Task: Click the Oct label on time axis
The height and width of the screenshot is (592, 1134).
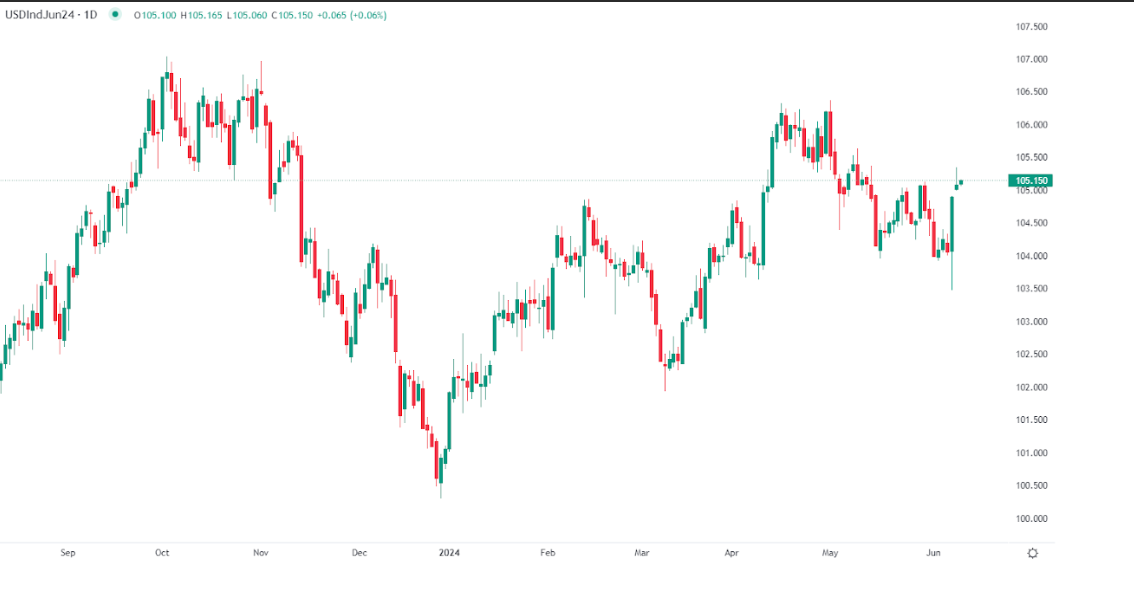Action: 162,552
